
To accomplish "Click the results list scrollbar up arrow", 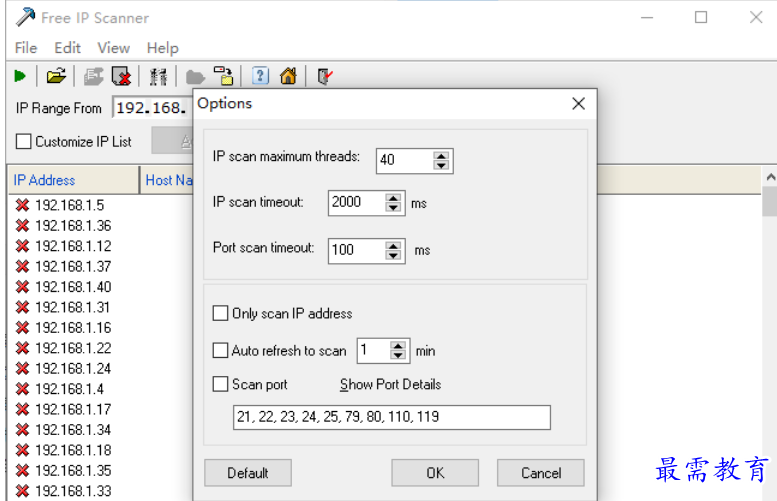I will pos(770,177).
